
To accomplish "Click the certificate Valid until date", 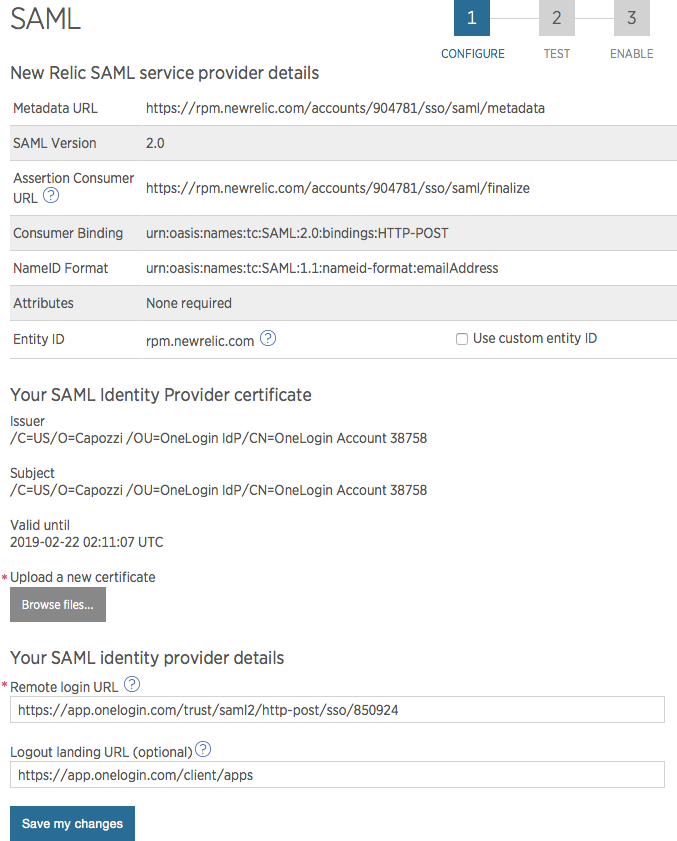I will (86, 543).
